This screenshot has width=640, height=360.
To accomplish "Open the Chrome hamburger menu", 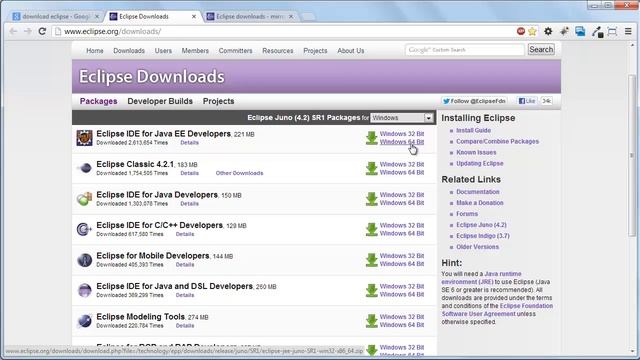I will point(628,31).
